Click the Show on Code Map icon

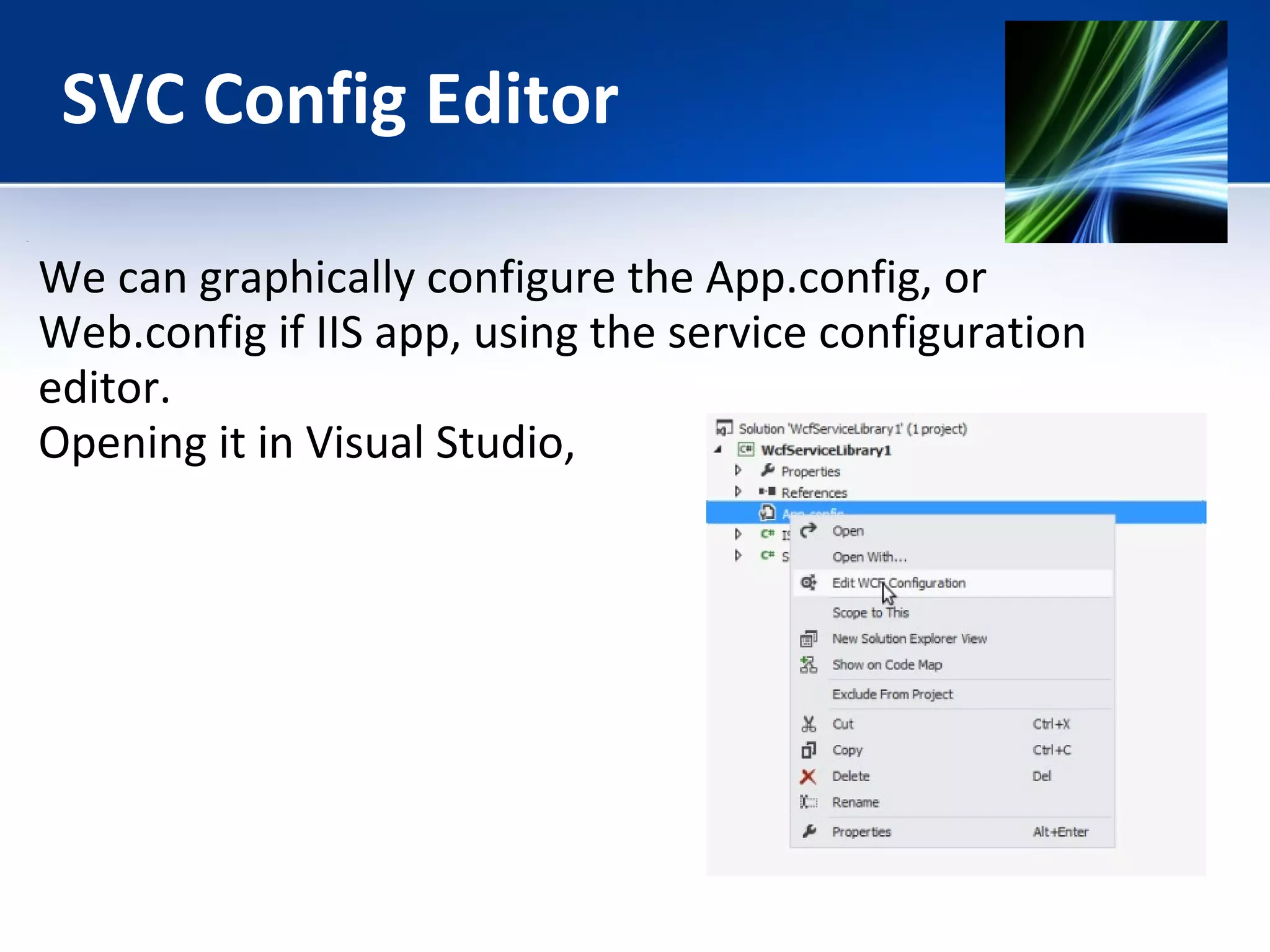[808, 664]
